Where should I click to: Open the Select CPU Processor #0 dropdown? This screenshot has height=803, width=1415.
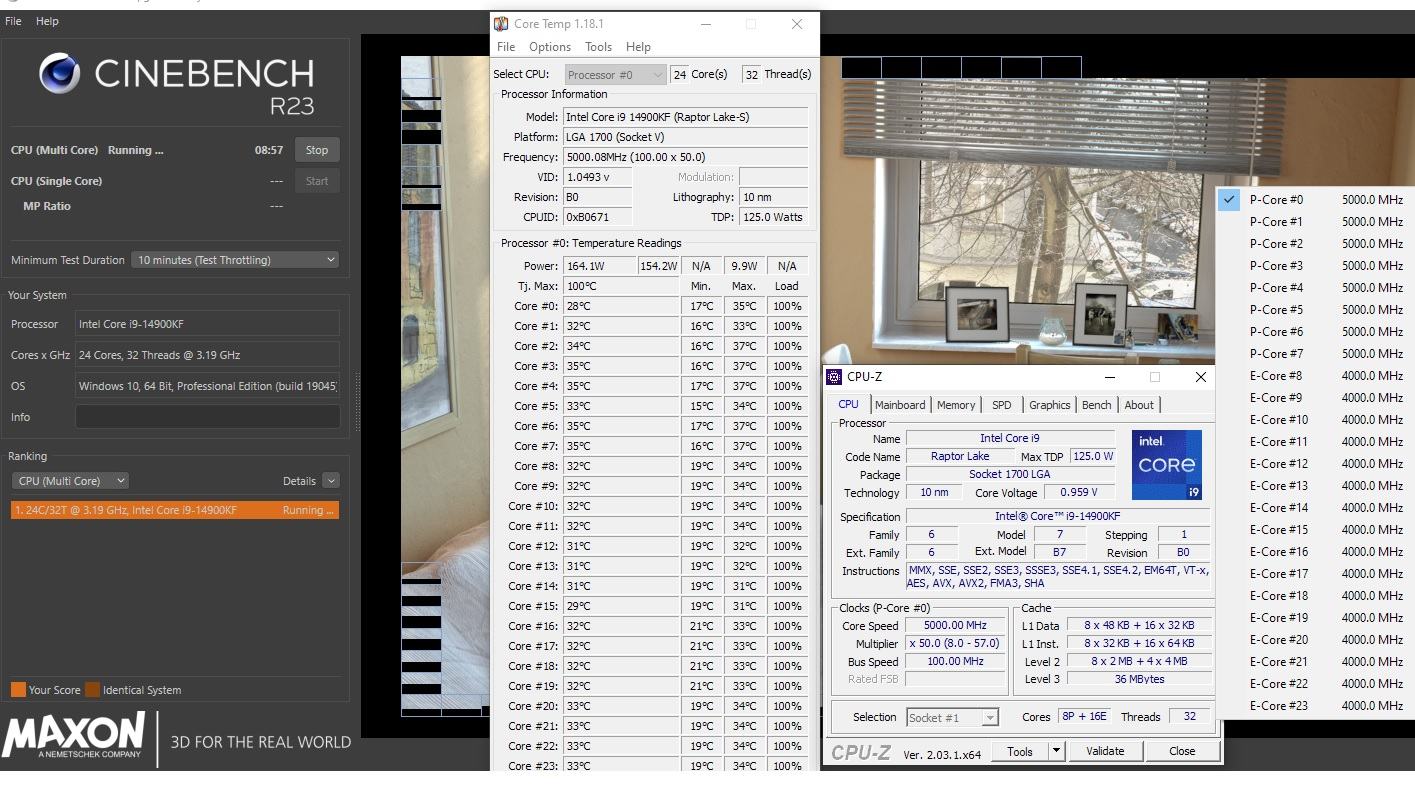pos(615,74)
